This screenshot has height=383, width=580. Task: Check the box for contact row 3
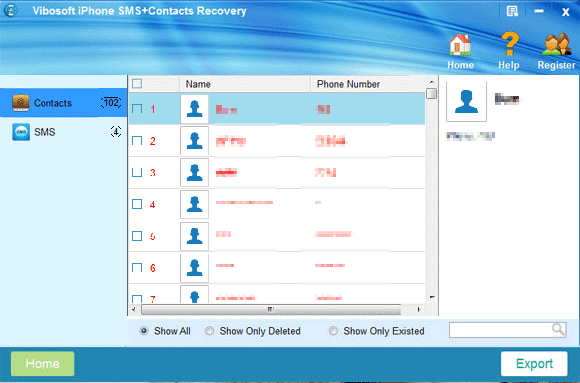coord(137,172)
